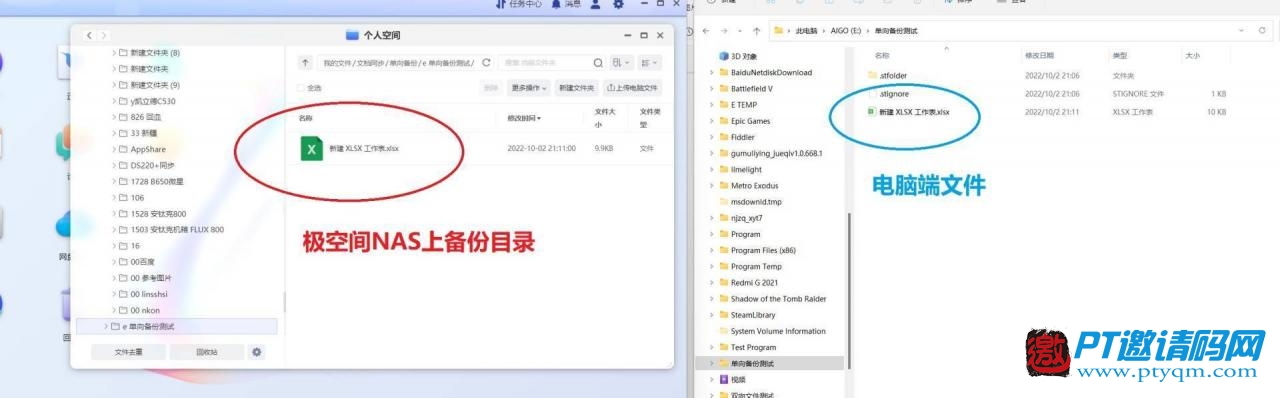Open the .stfolder folder in Explorer
1280x398 pixels.
pyautogui.click(x=892, y=75)
